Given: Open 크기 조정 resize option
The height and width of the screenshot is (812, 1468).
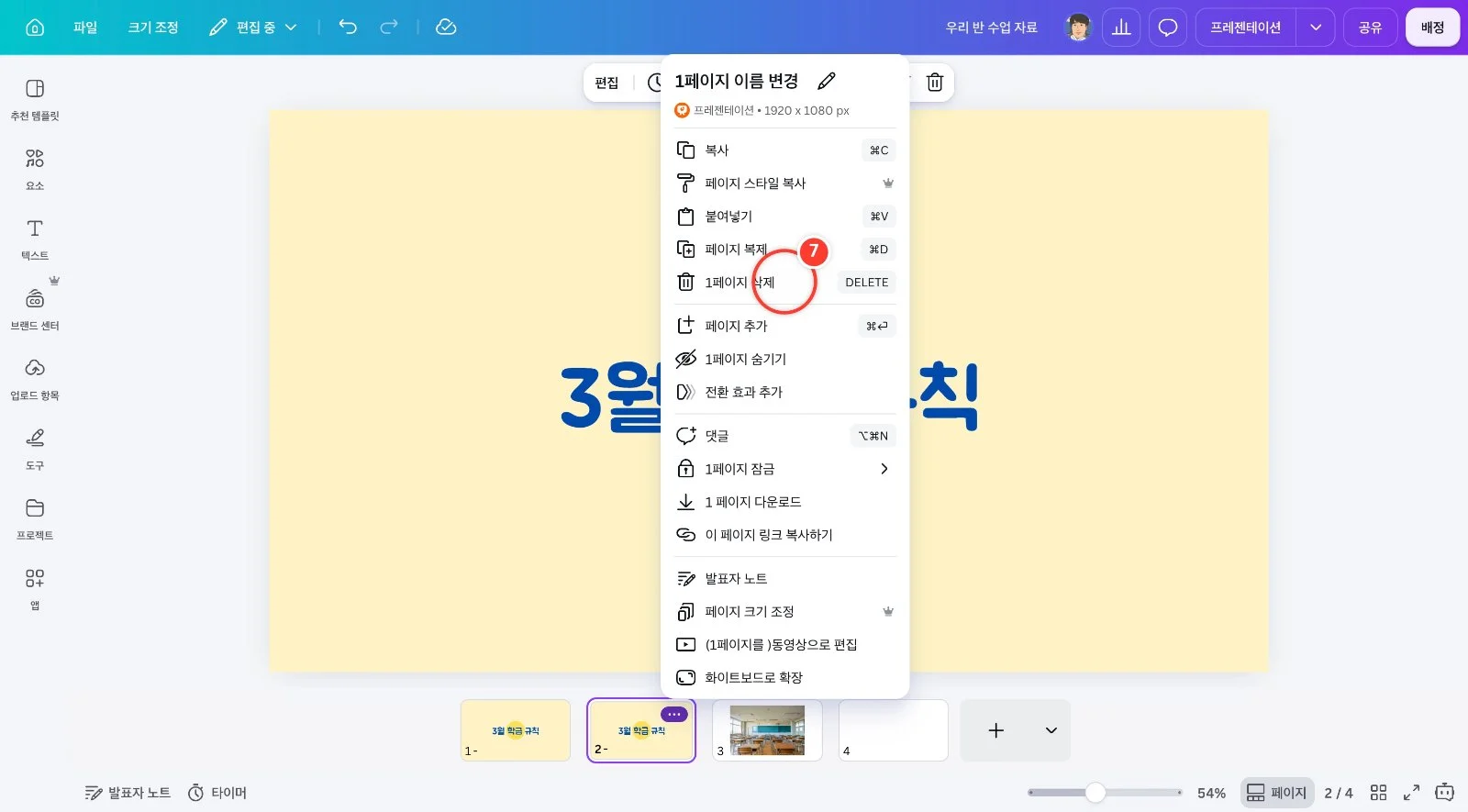Looking at the screenshot, I should (x=153, y=28).
